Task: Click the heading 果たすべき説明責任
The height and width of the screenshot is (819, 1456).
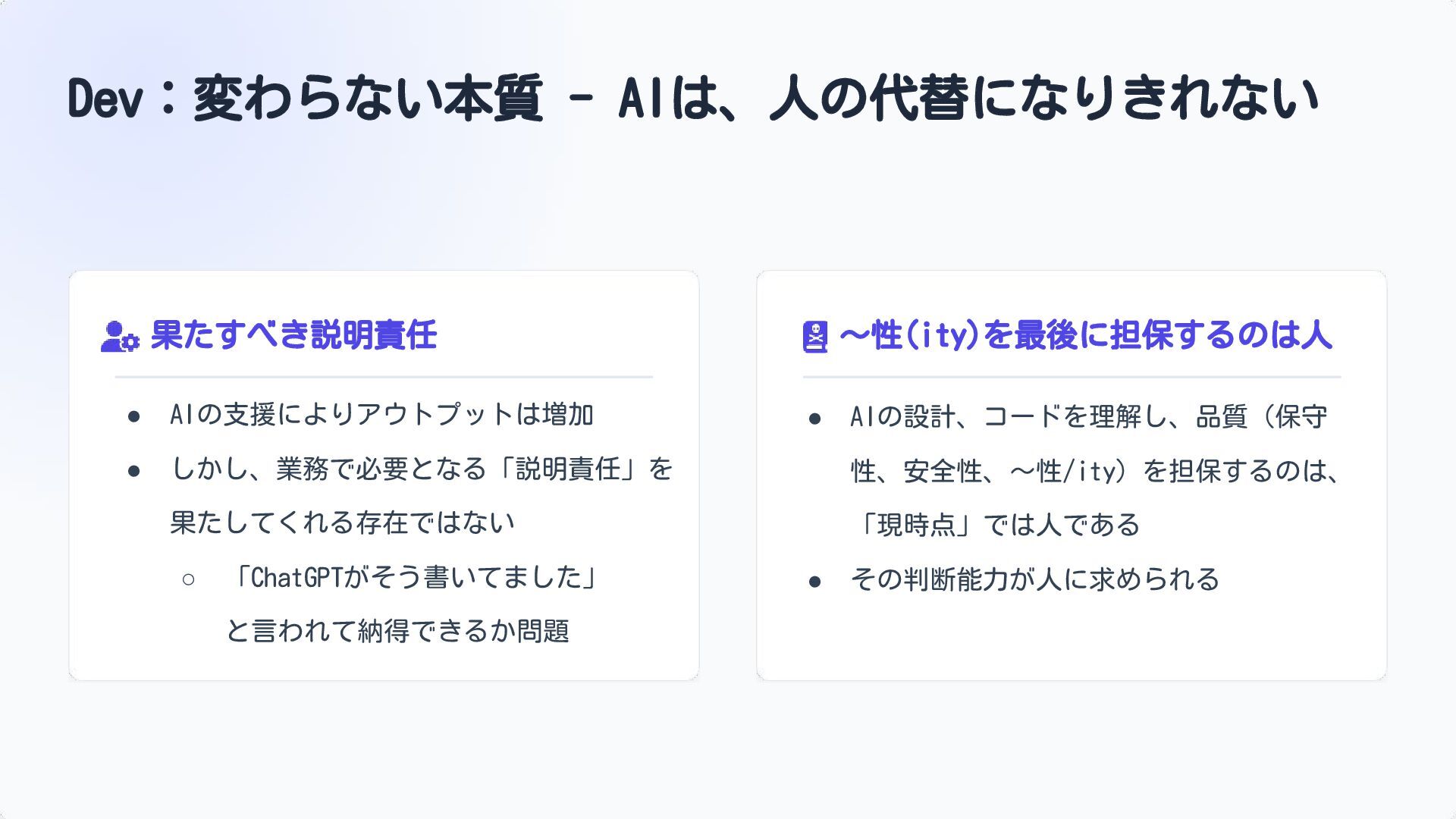Action: tap(293, 335)
